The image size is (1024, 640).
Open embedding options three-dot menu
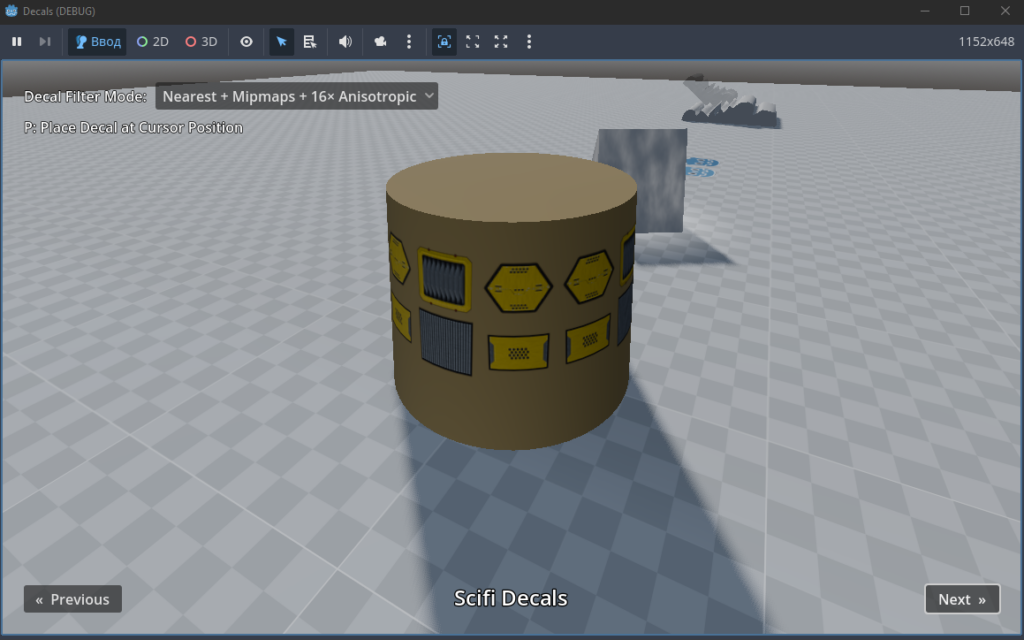(529, 42)
